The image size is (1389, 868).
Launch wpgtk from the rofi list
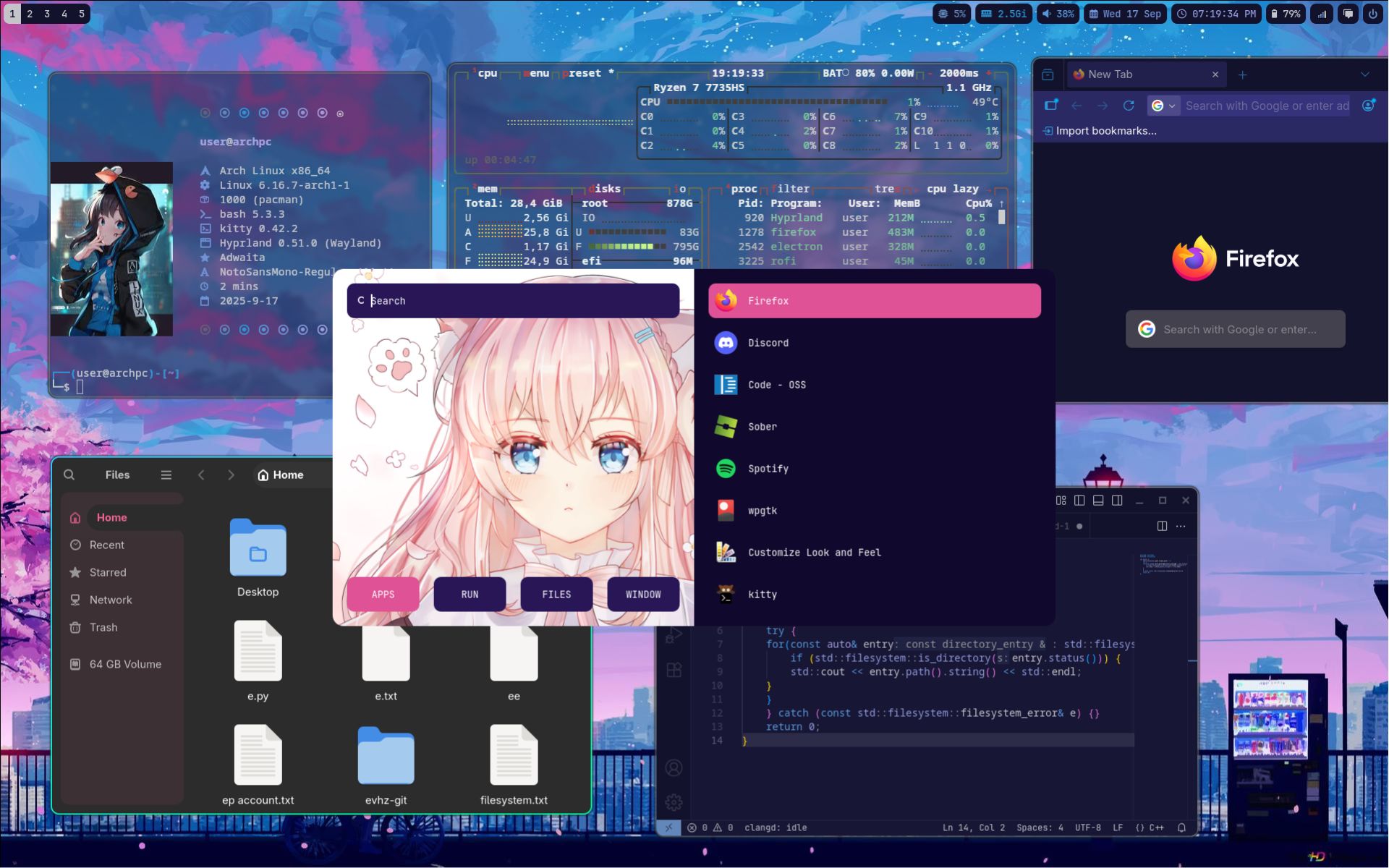(x=875, y=511)
